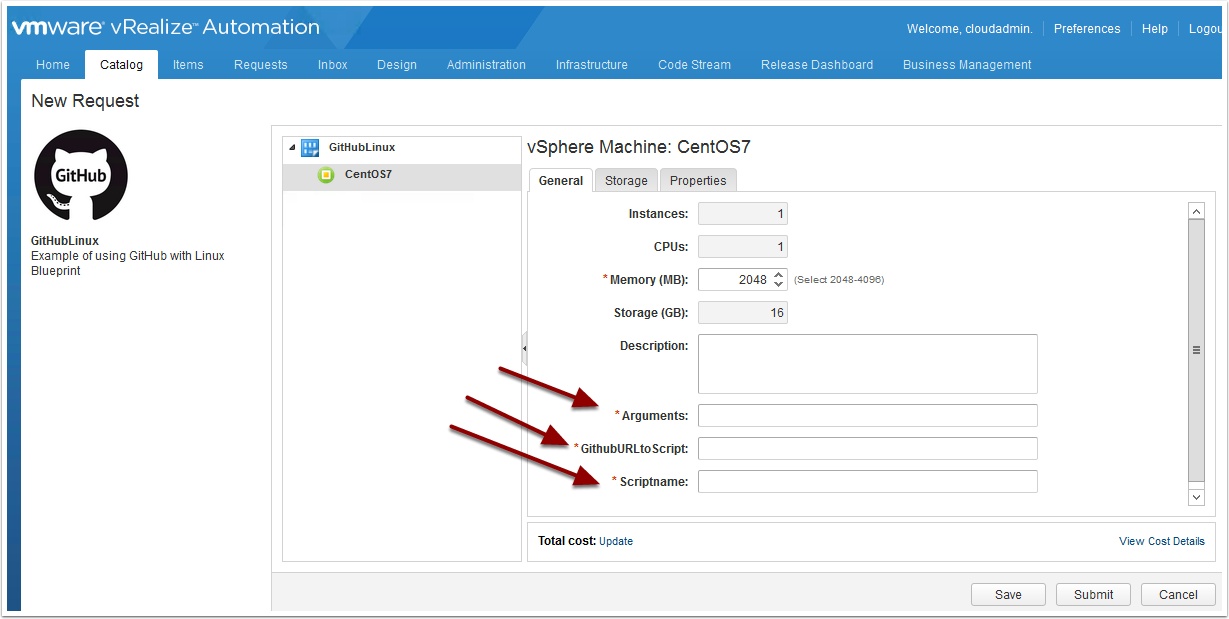
Task: Switch to the Properties tab
Action: click(698, 180)
